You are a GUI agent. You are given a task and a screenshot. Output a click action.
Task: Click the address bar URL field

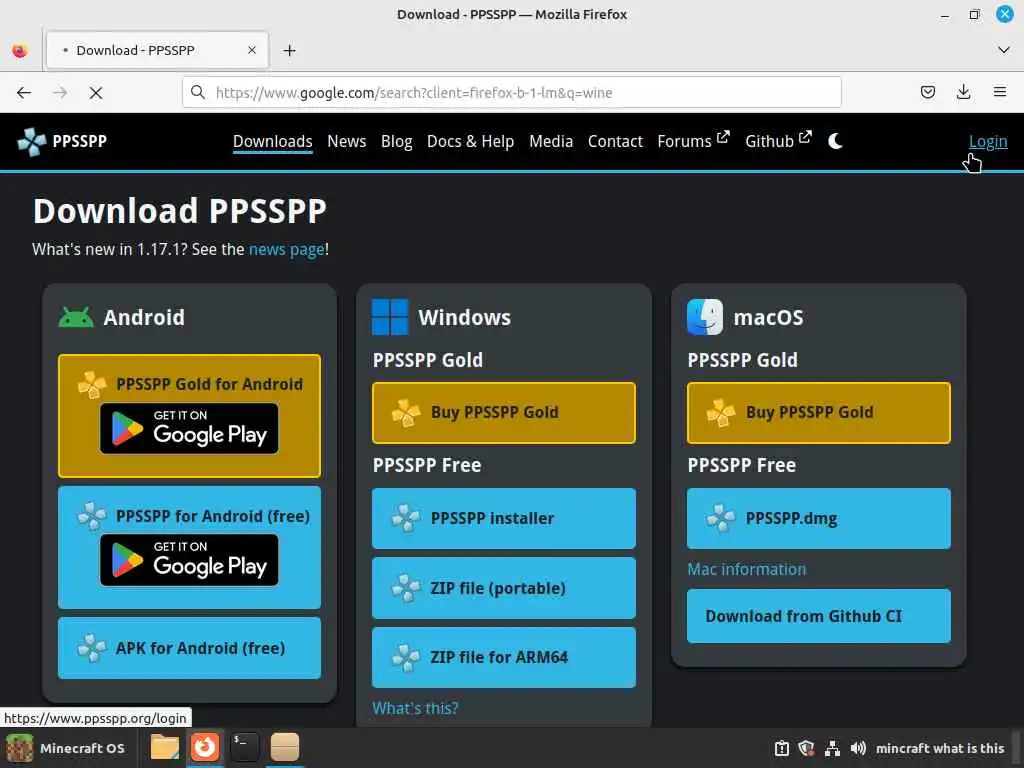coord(511,93)
